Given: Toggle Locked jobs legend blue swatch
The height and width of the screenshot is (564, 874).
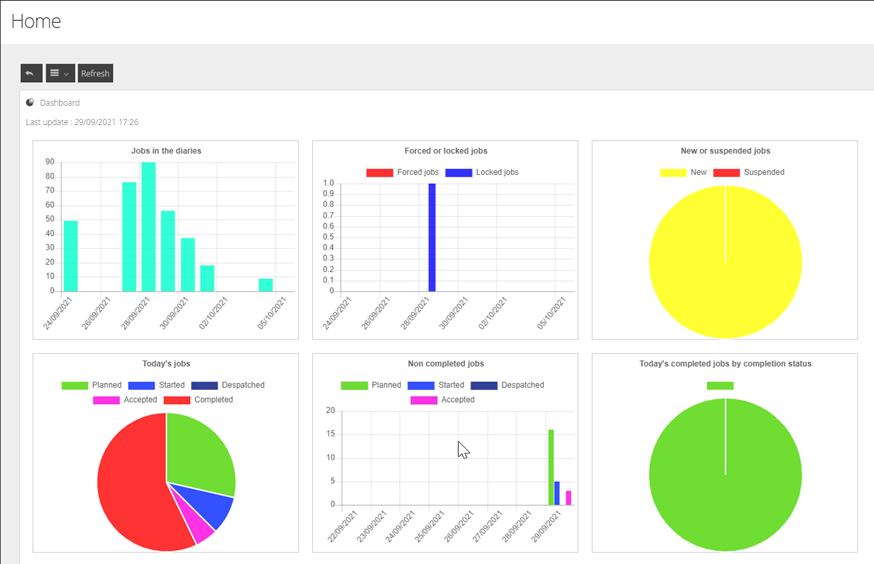Looking at the screenshot, I should [x=459, y=173].
